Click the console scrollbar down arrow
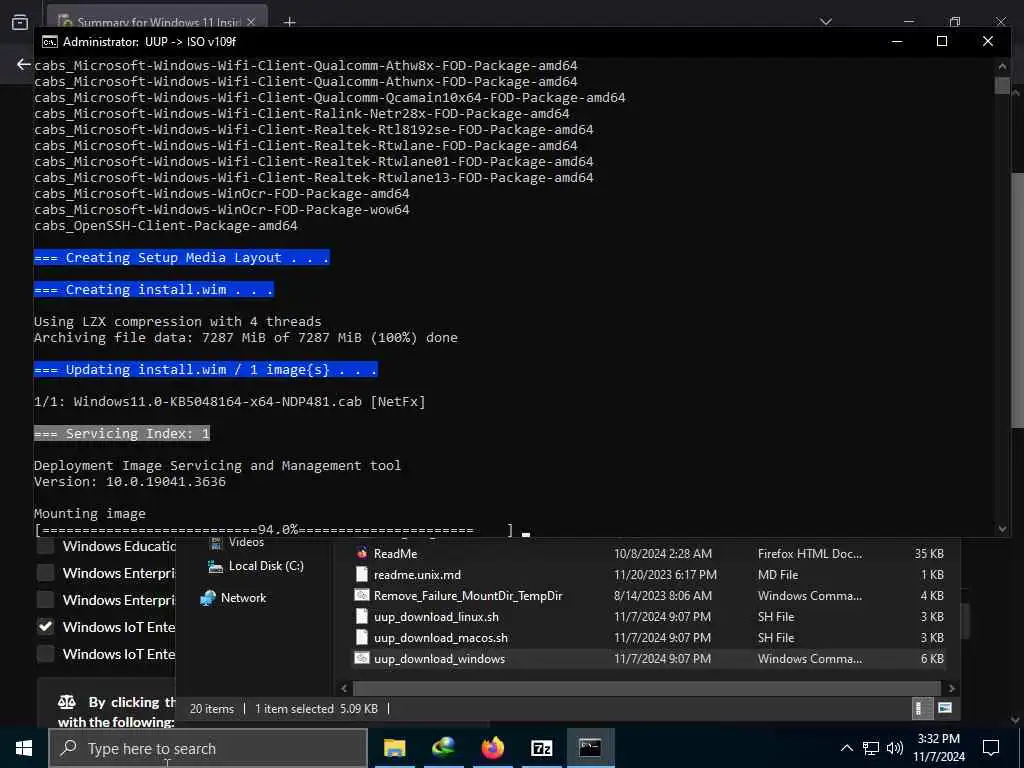The image size is (1024, 768). click(1002, 529)
